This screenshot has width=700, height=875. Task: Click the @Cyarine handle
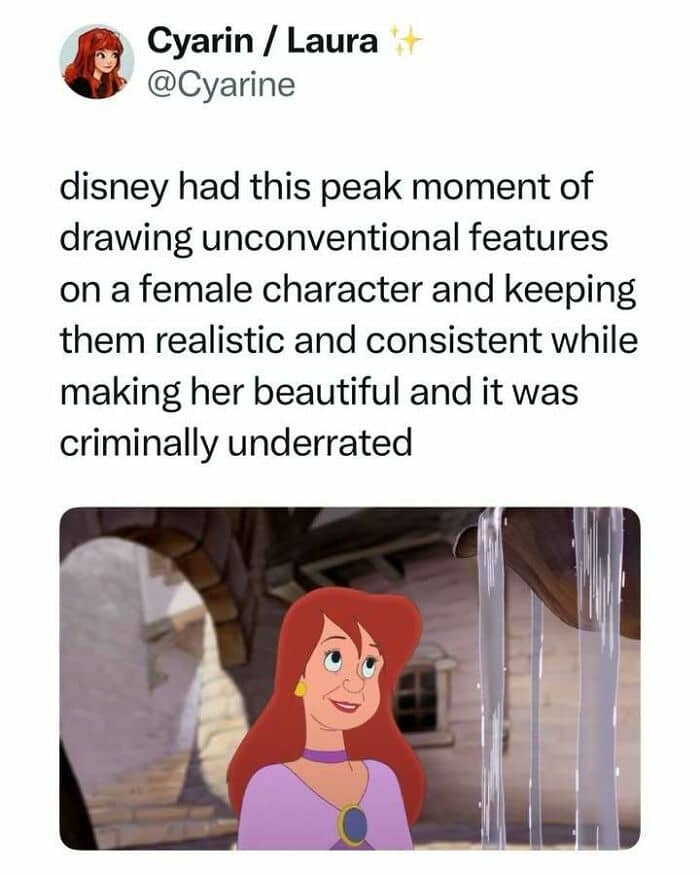[x=220, y=85]
